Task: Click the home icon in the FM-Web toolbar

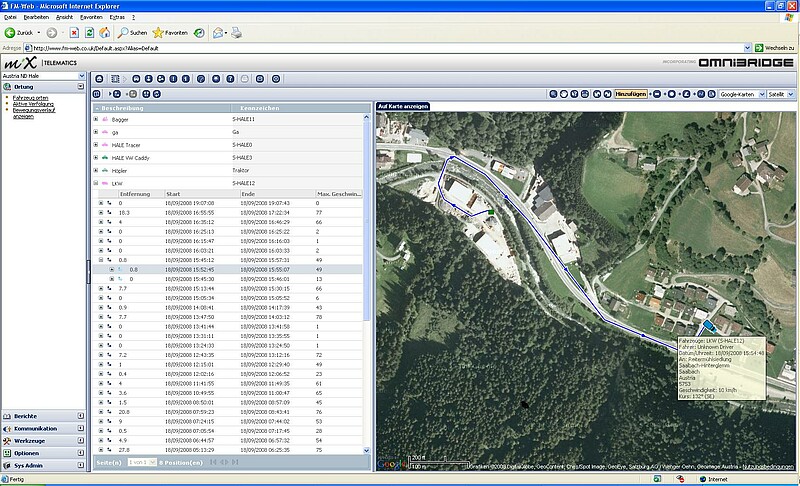Action: click(x=99, y=79)
